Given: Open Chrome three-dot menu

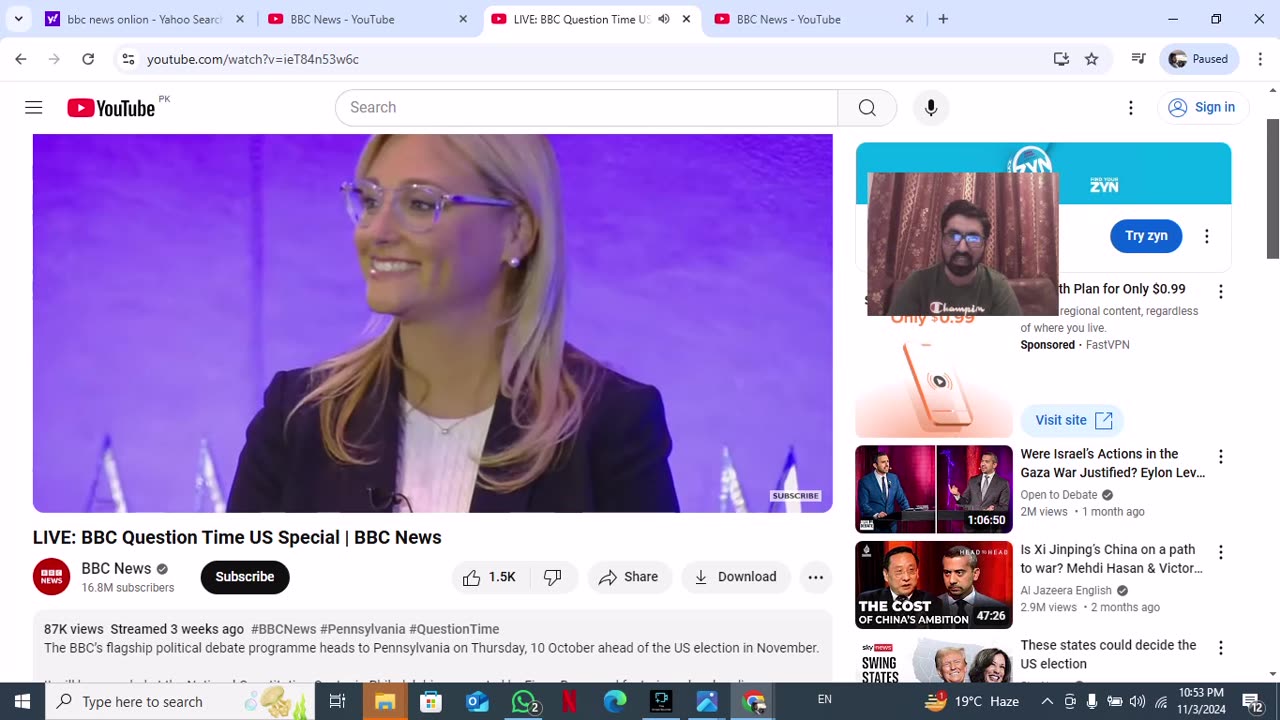Looking at the screenshot, I should click(1261, 59).
